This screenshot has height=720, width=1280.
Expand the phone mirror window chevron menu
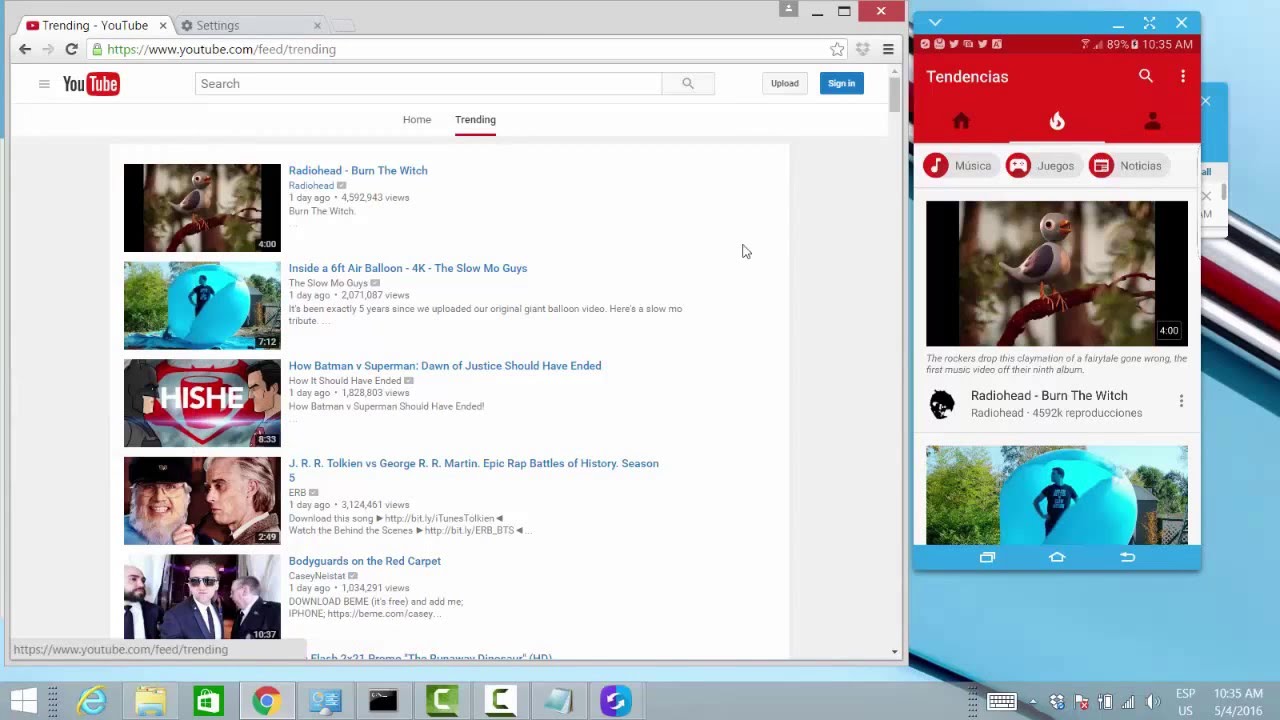click(935, 22)
